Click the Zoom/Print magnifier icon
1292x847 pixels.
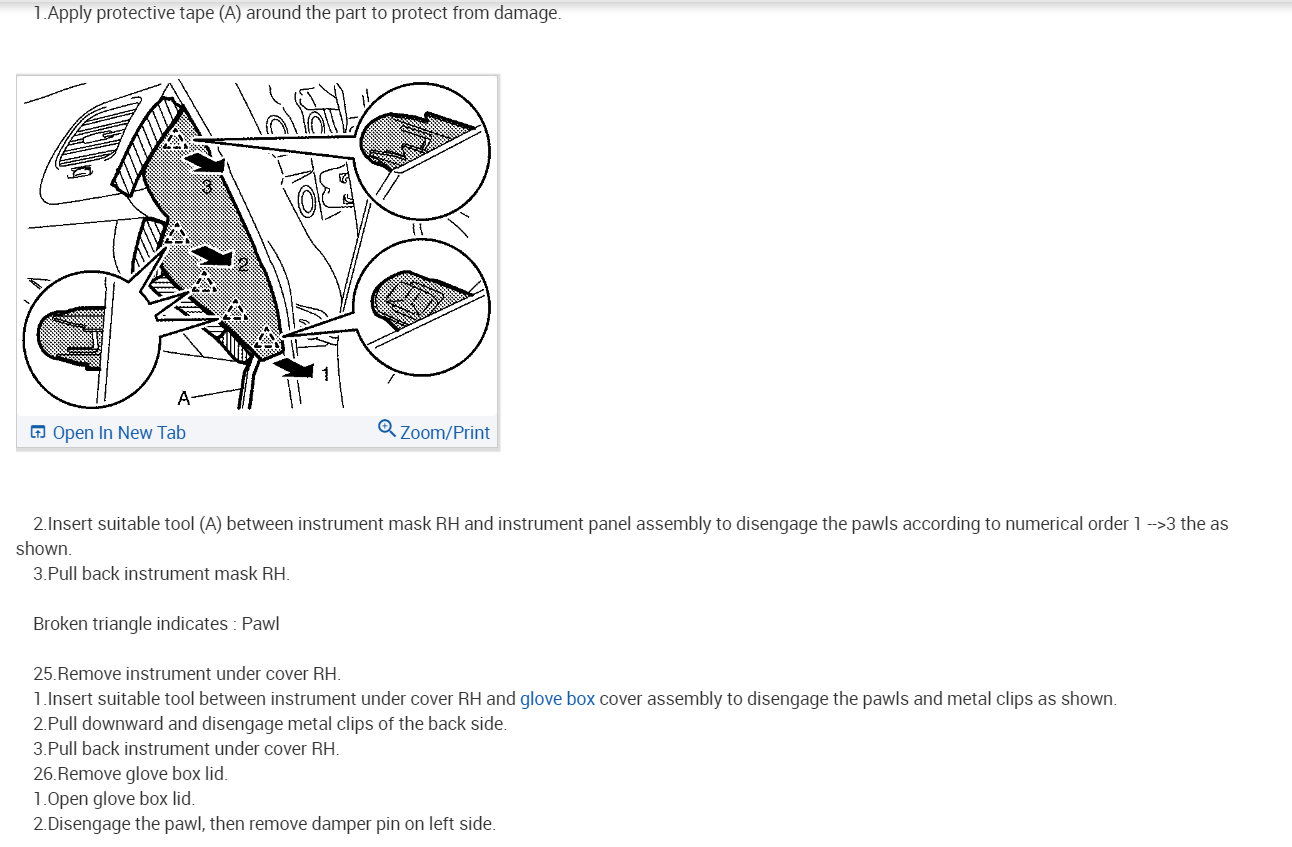[386, 429]
